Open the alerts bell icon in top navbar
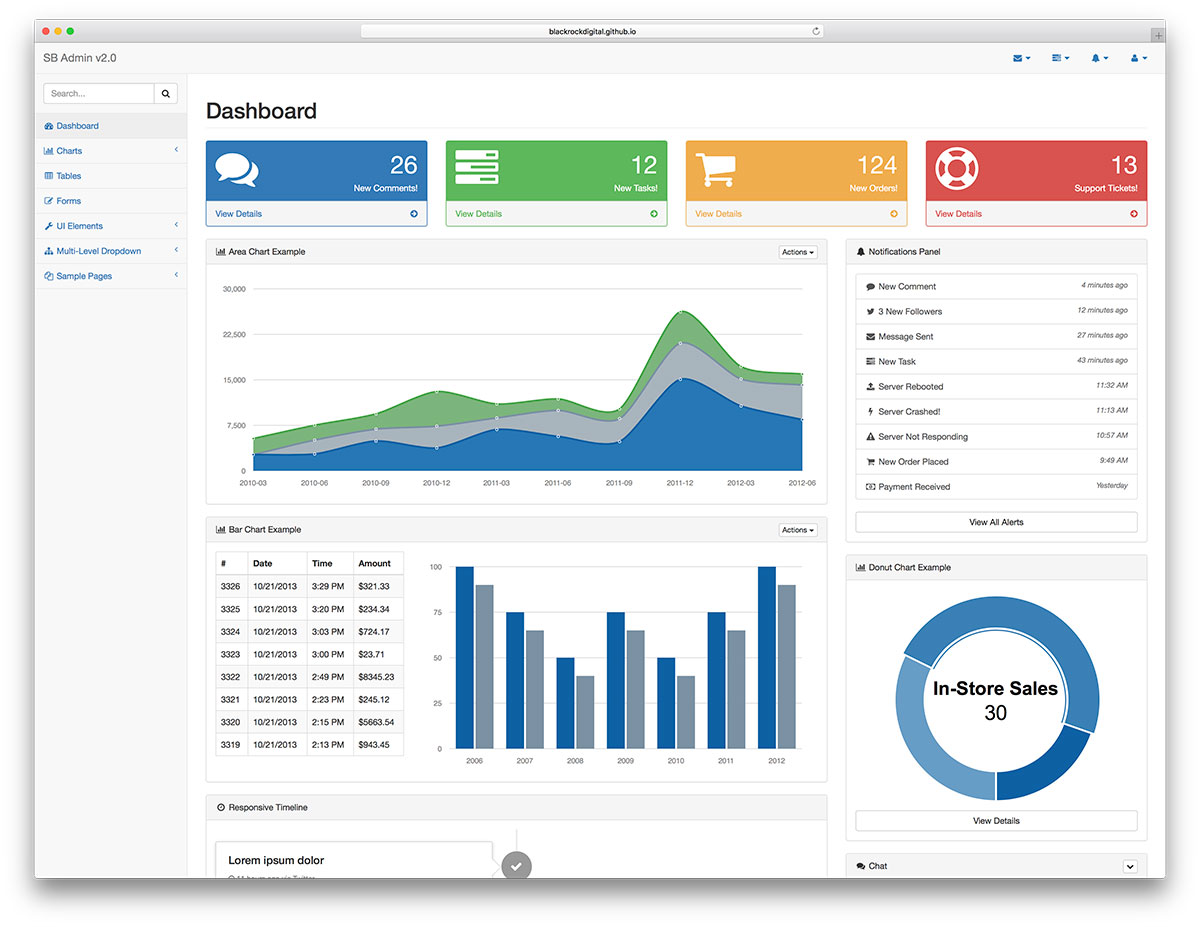This screenshot has height=927, width=1200. 1098,58
